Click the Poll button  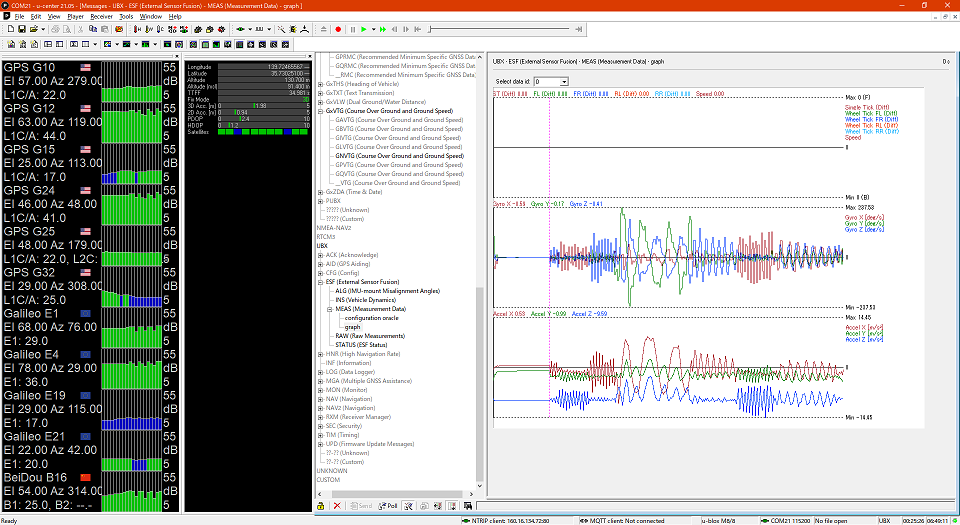[x=388, y=506]
